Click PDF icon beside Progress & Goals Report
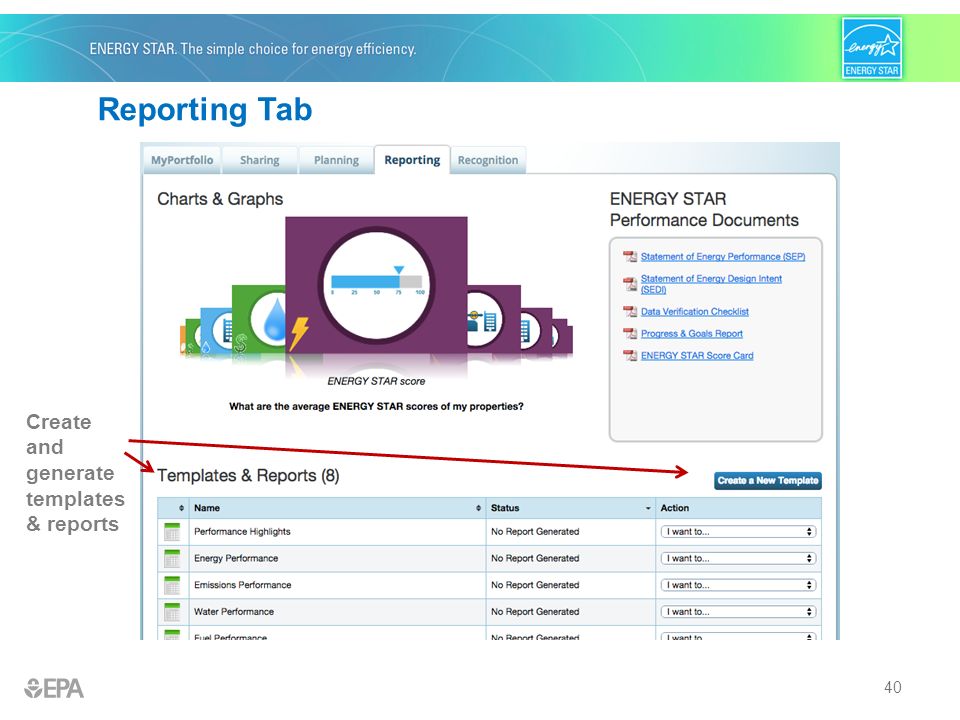The height and width of the screenshot is (720, 960). tap(630, 334)
